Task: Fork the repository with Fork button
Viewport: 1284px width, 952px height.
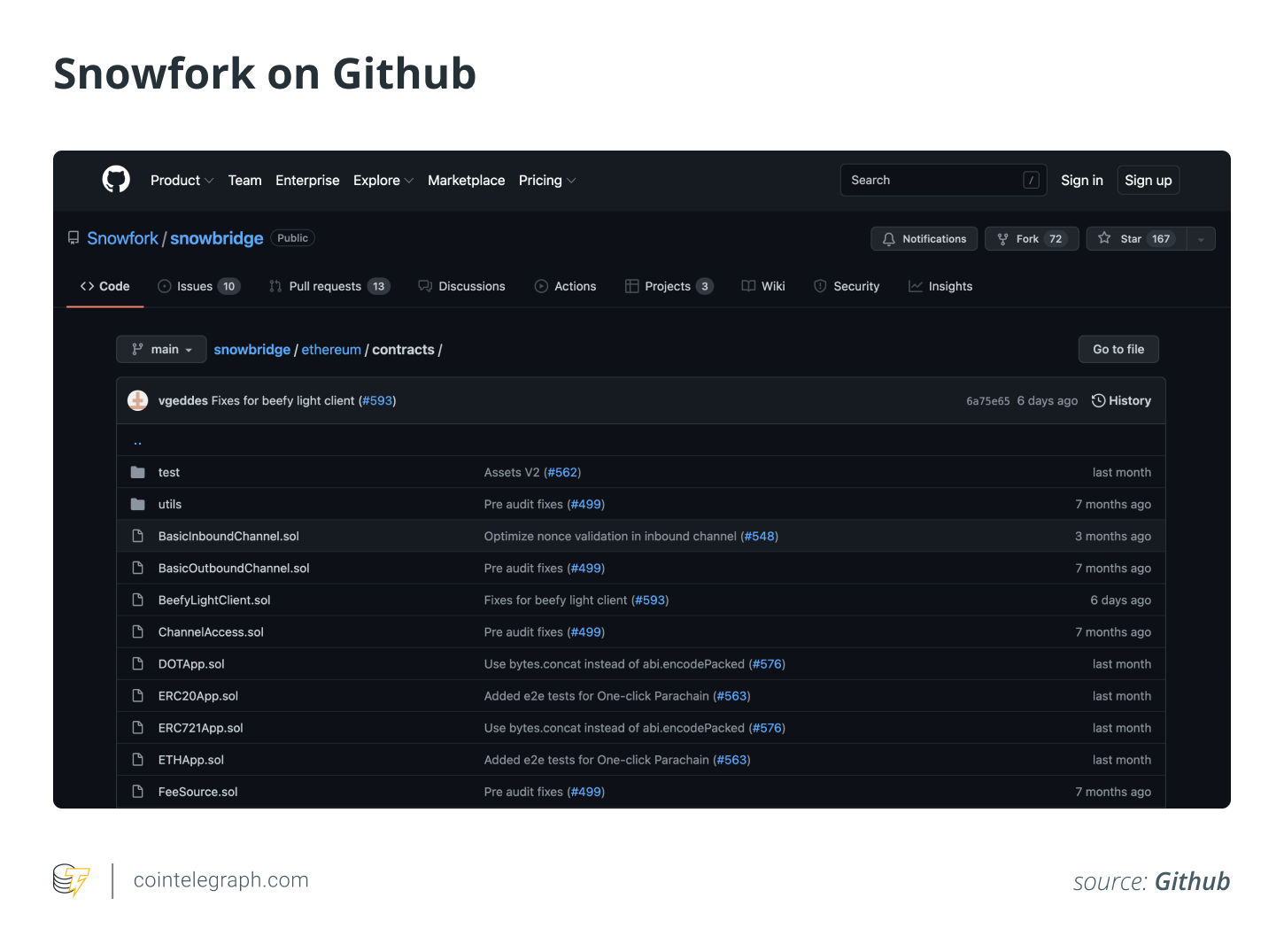Action: [1032, 239]
